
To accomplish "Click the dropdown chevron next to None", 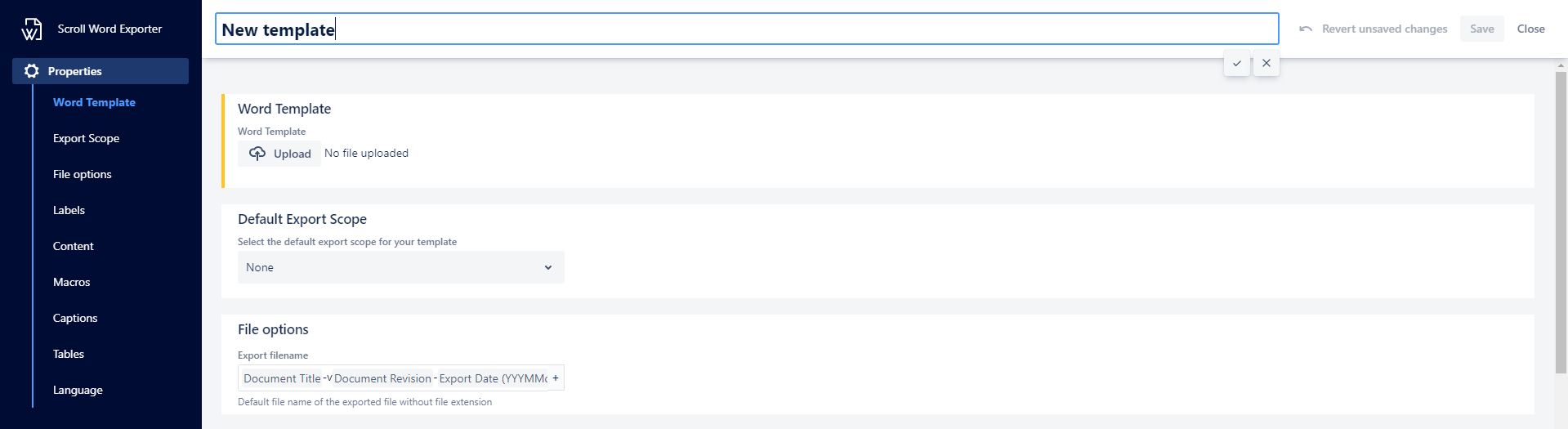I will pyautogui.click(x=548, y=267).
